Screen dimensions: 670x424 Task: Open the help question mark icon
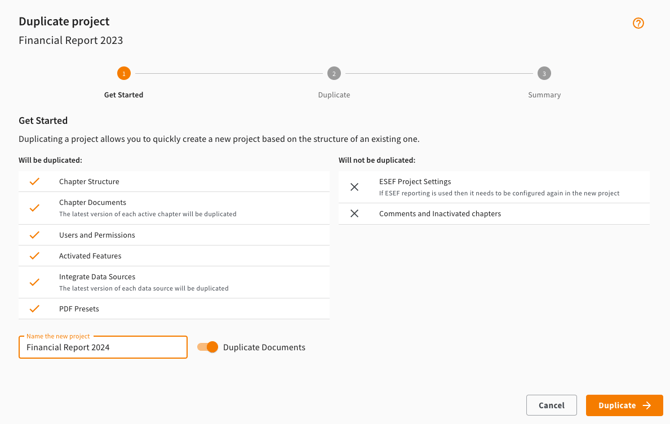pyautogui.click(x=638, y=23)
